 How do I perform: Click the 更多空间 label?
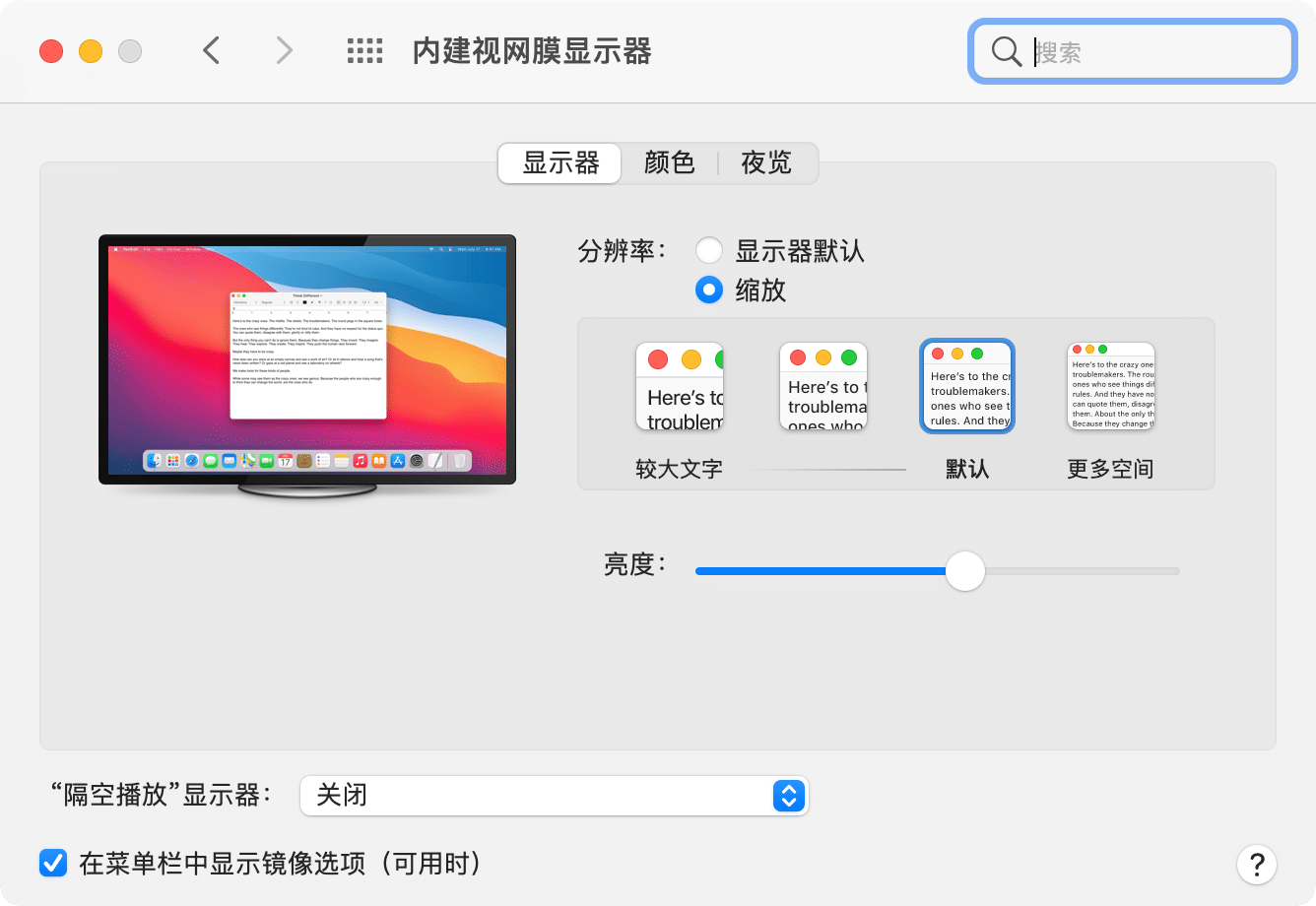[1110, 469]
